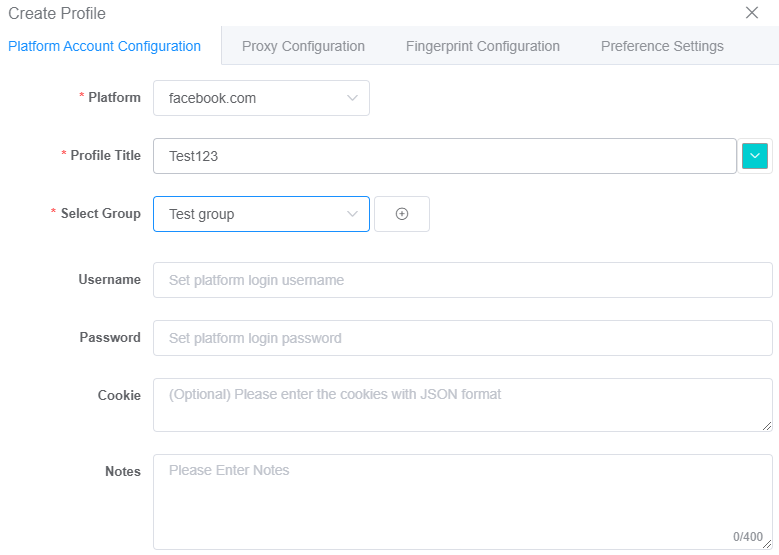This screenshot has height=555, width=779.
Task: Click the Password input field
Action: (x=463, y=338)
